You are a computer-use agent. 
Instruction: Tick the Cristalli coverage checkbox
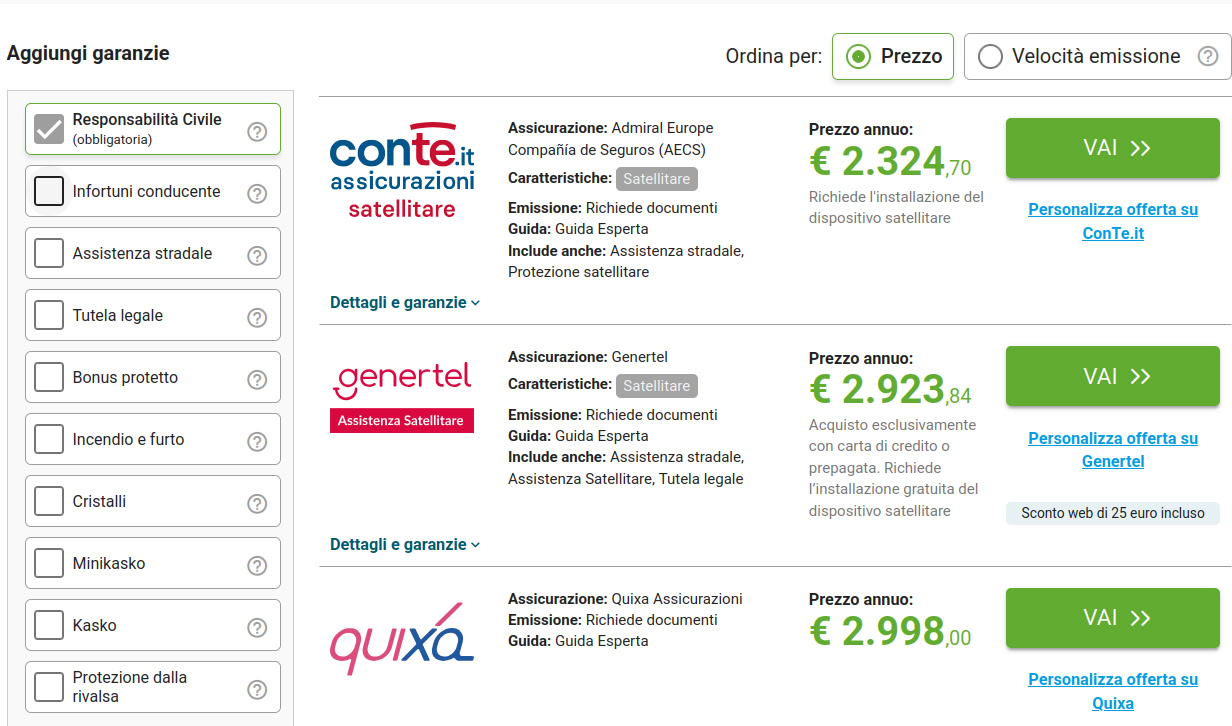click(49, 501)
